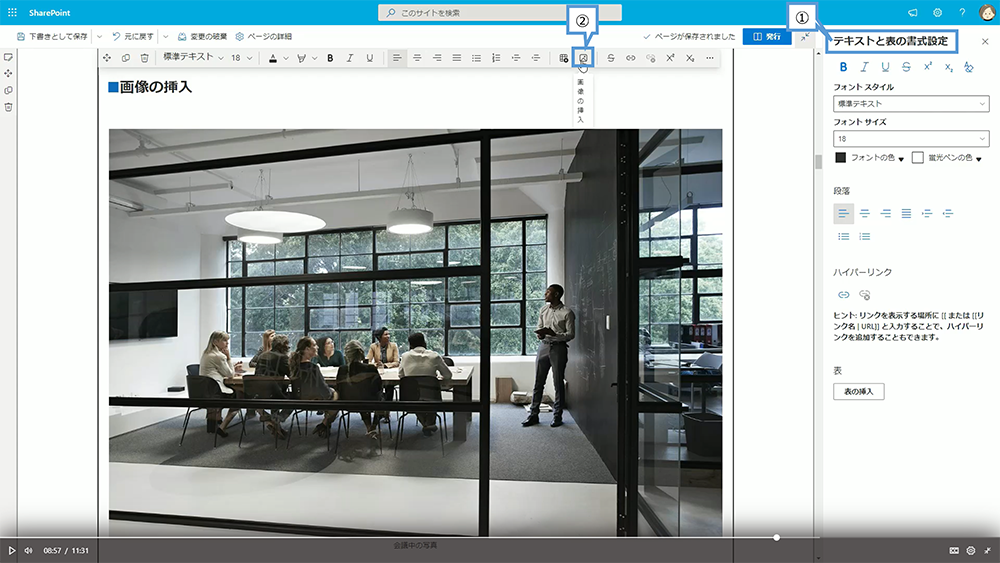Create numbered list in editor toolbar
This screenshot has height=563, width=1000.
[496, 58]
